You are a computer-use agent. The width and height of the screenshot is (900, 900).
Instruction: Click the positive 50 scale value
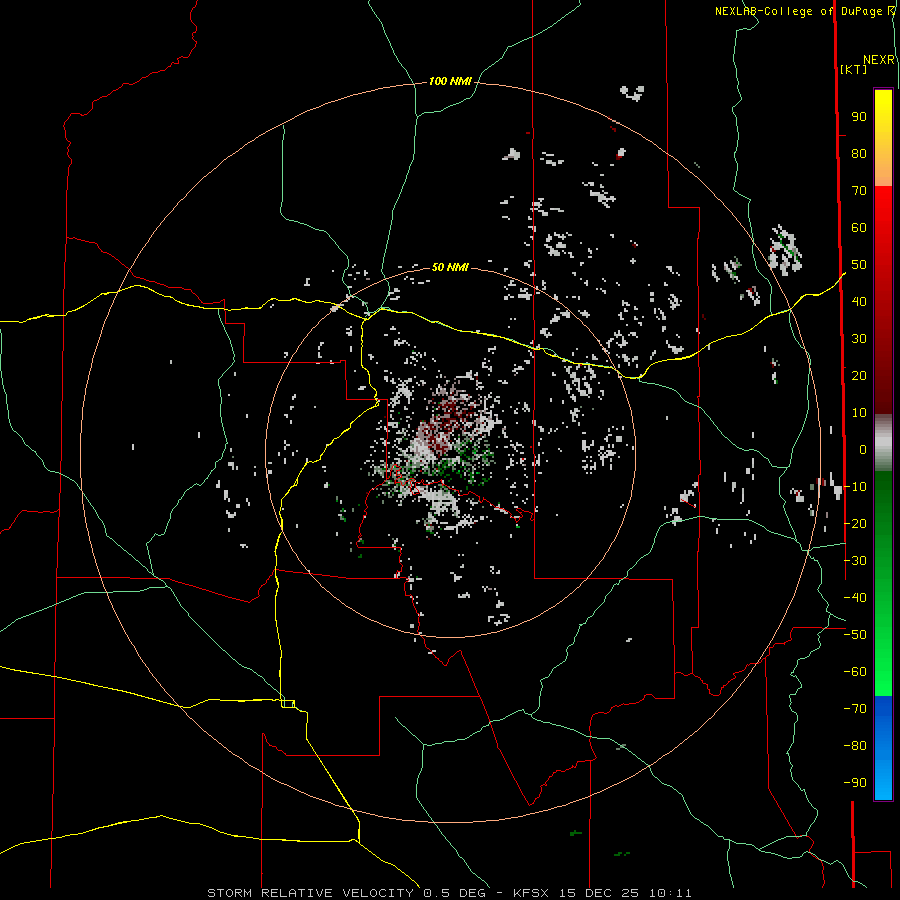point(859,265)
